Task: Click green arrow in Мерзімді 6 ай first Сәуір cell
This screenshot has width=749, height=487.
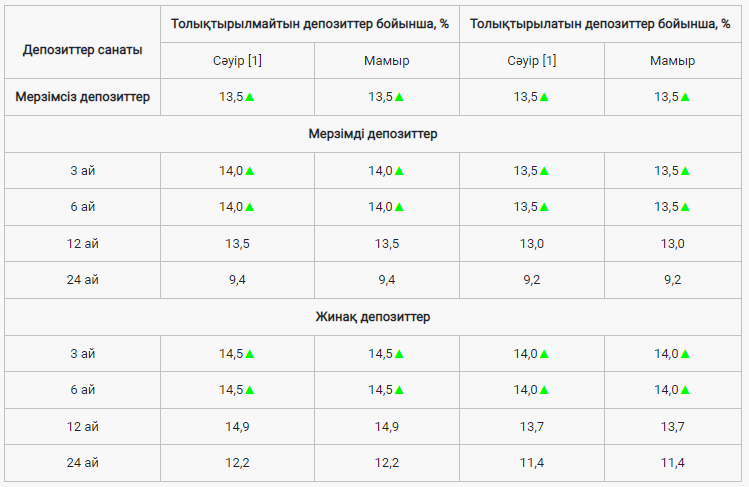Action: (x=250, y=207)
